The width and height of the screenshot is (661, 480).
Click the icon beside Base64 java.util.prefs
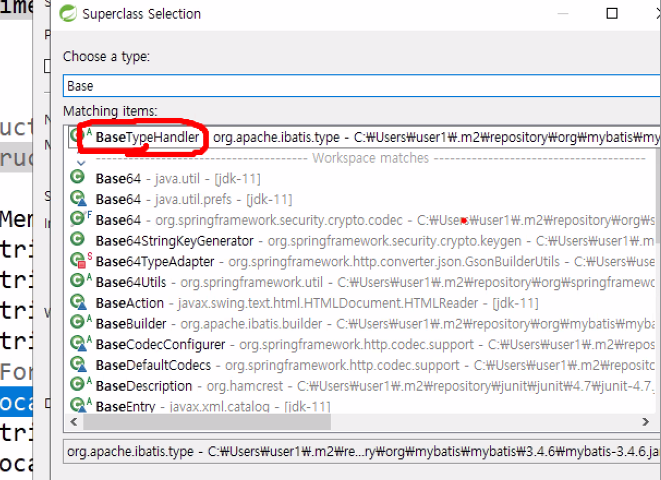(x=78, y=198)
